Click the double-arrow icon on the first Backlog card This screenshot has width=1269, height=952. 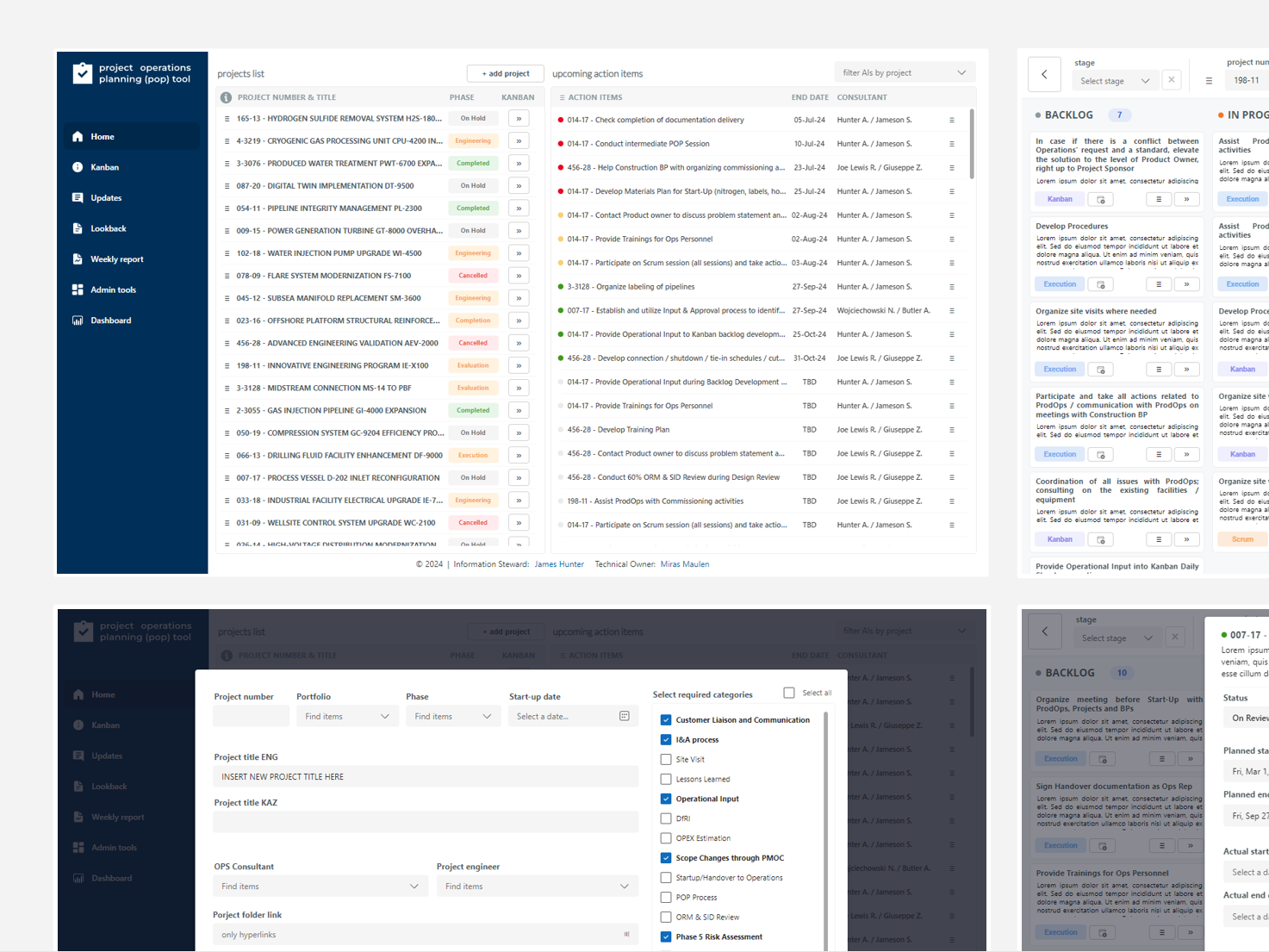(x=1187, y=198)
